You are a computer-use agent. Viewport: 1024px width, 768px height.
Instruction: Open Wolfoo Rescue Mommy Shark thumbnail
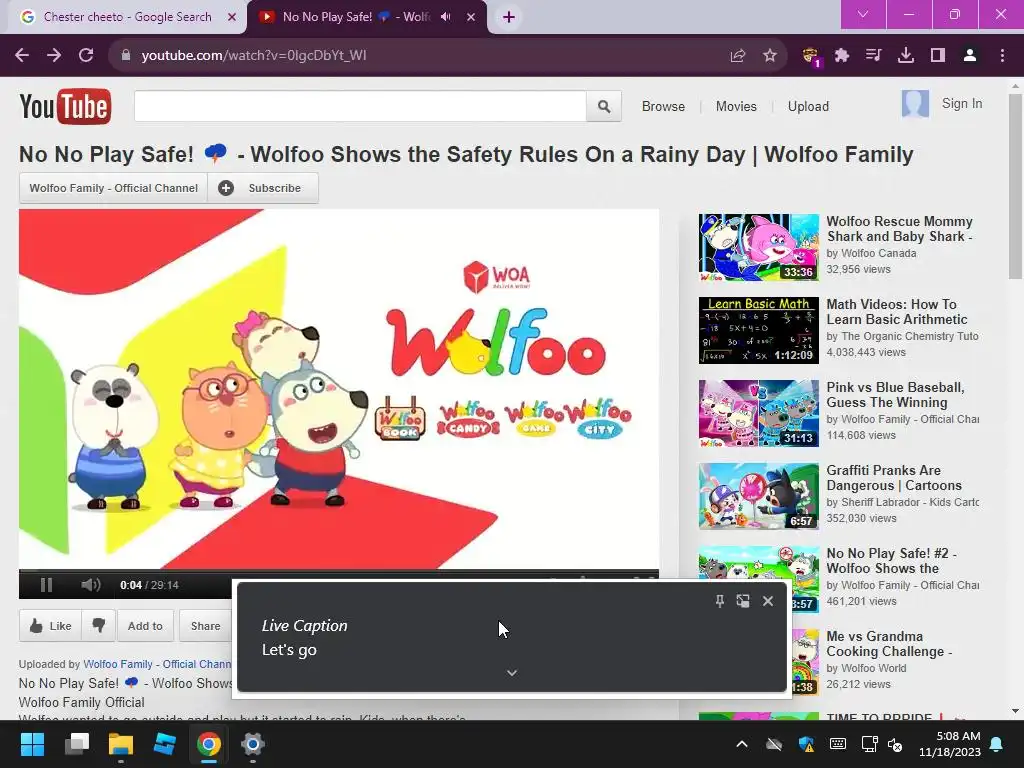[758, 248]
